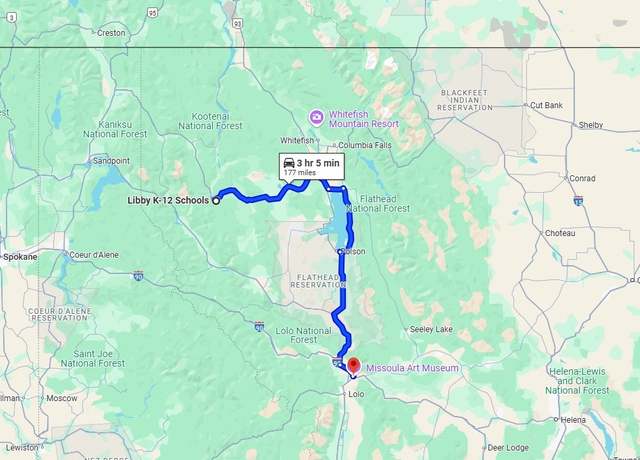Click the Cut Bank town label
Viewport: 640px width, 460px height.
(546, 105)
